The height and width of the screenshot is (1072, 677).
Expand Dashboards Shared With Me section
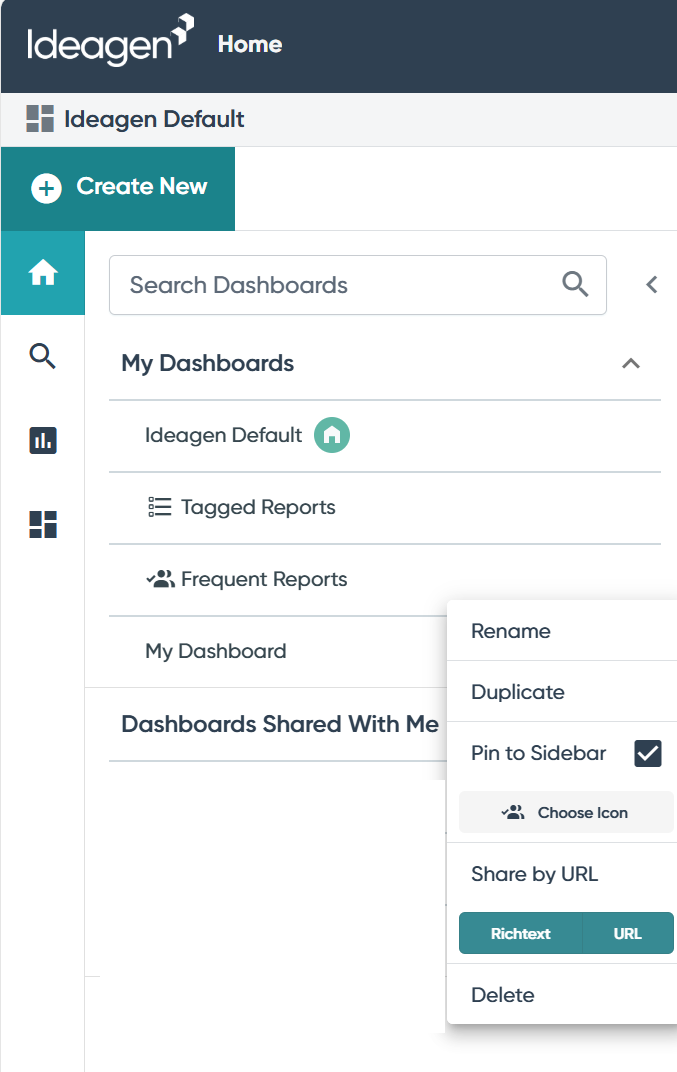click(x=280, y=724)
